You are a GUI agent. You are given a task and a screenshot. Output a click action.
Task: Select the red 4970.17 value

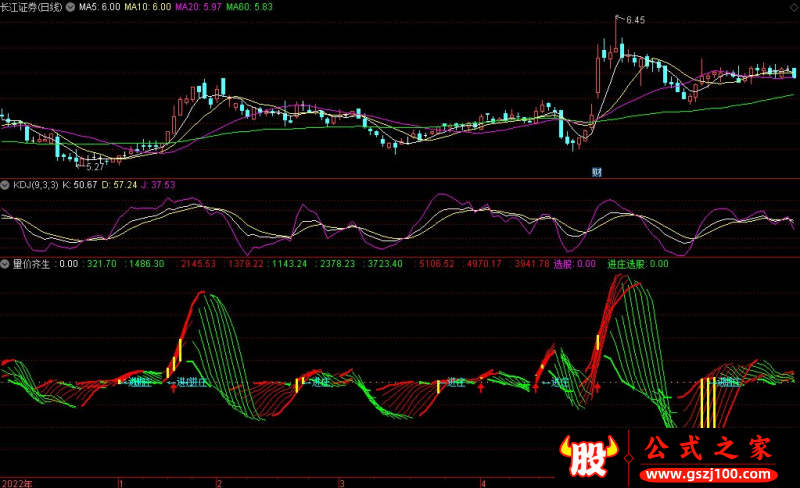[x=484, y=264]
